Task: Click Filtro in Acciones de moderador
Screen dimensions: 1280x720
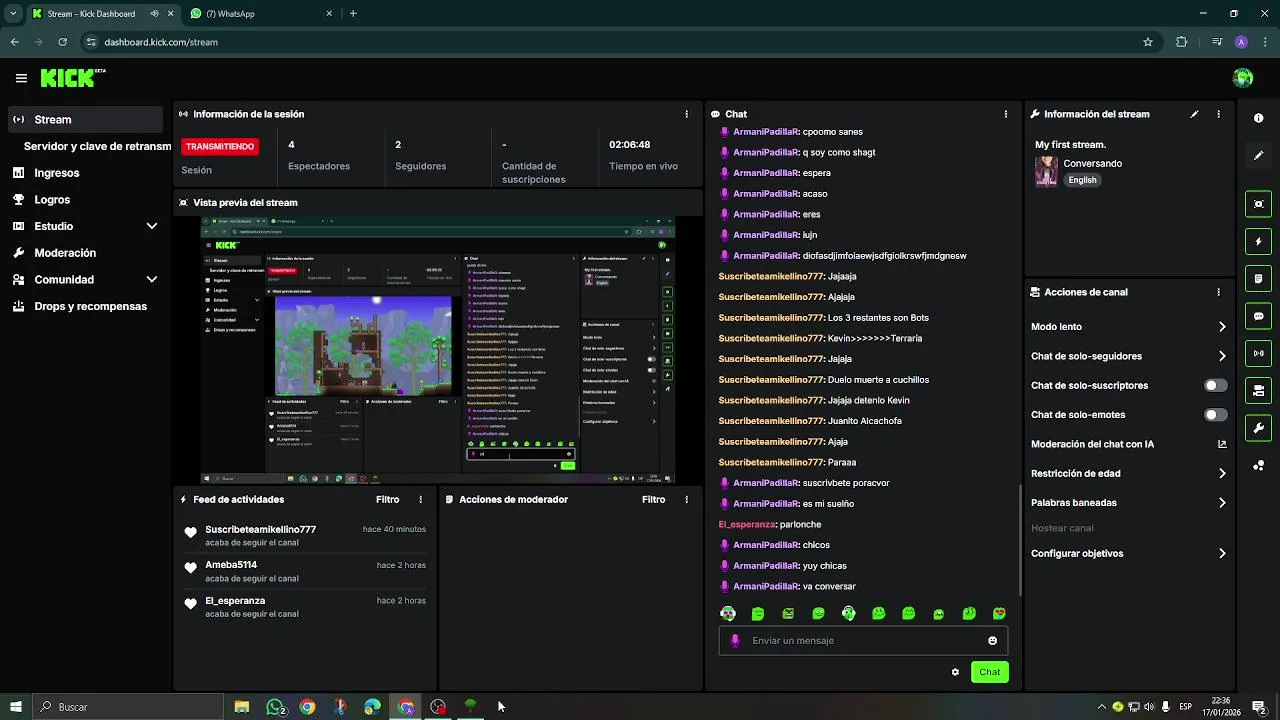Action: [x=653, y=499]
